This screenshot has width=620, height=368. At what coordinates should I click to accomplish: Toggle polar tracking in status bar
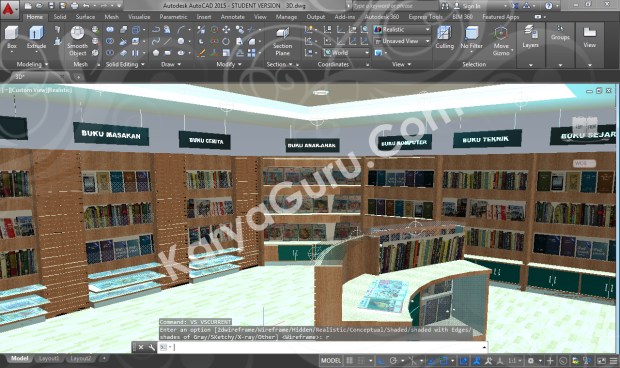click(393, 360)
